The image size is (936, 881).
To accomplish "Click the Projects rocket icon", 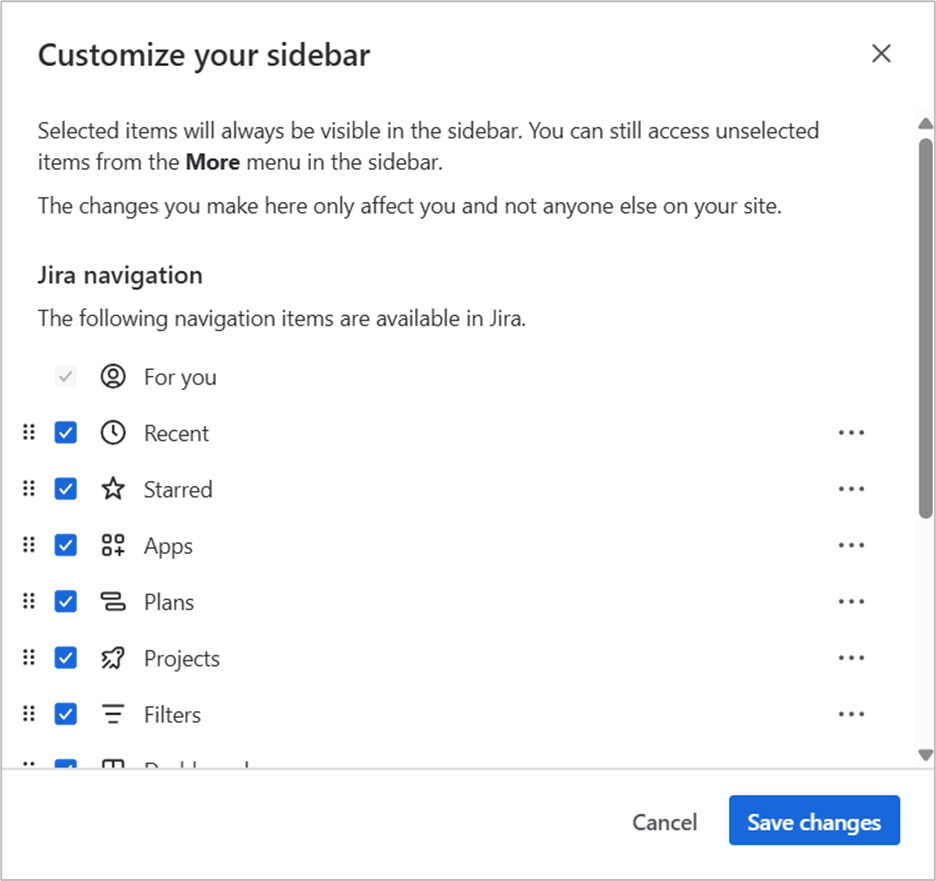I will (113, 658).
